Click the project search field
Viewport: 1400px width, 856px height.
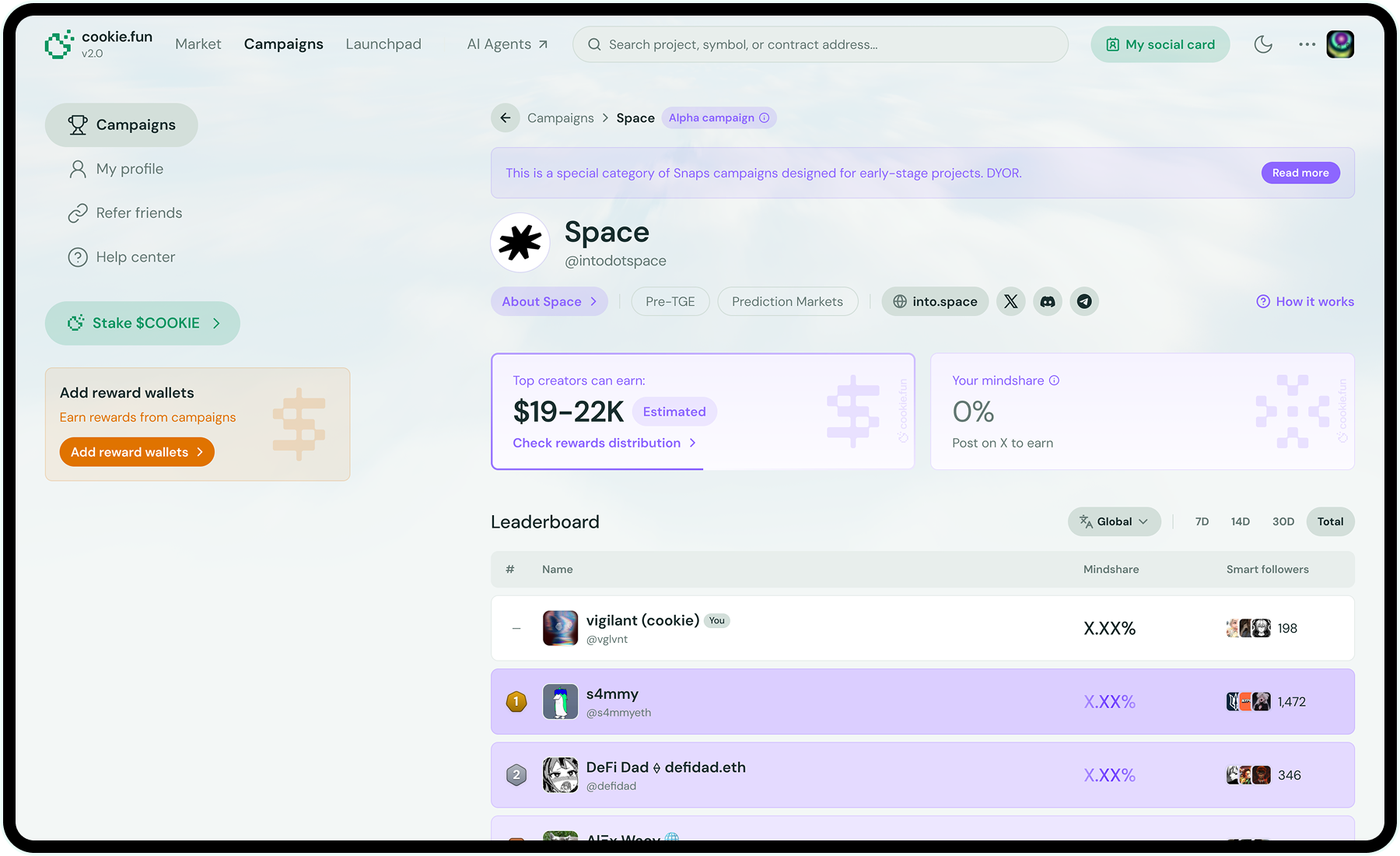point(821,44)
